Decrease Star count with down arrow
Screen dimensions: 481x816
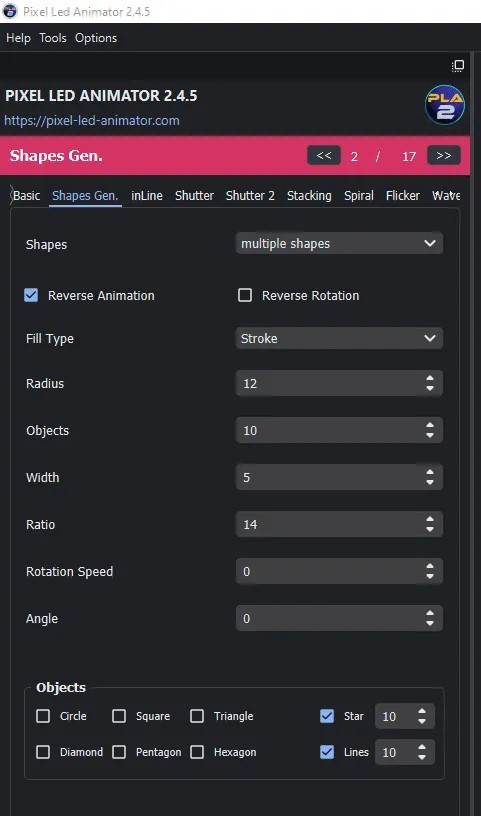pos(422,722)
